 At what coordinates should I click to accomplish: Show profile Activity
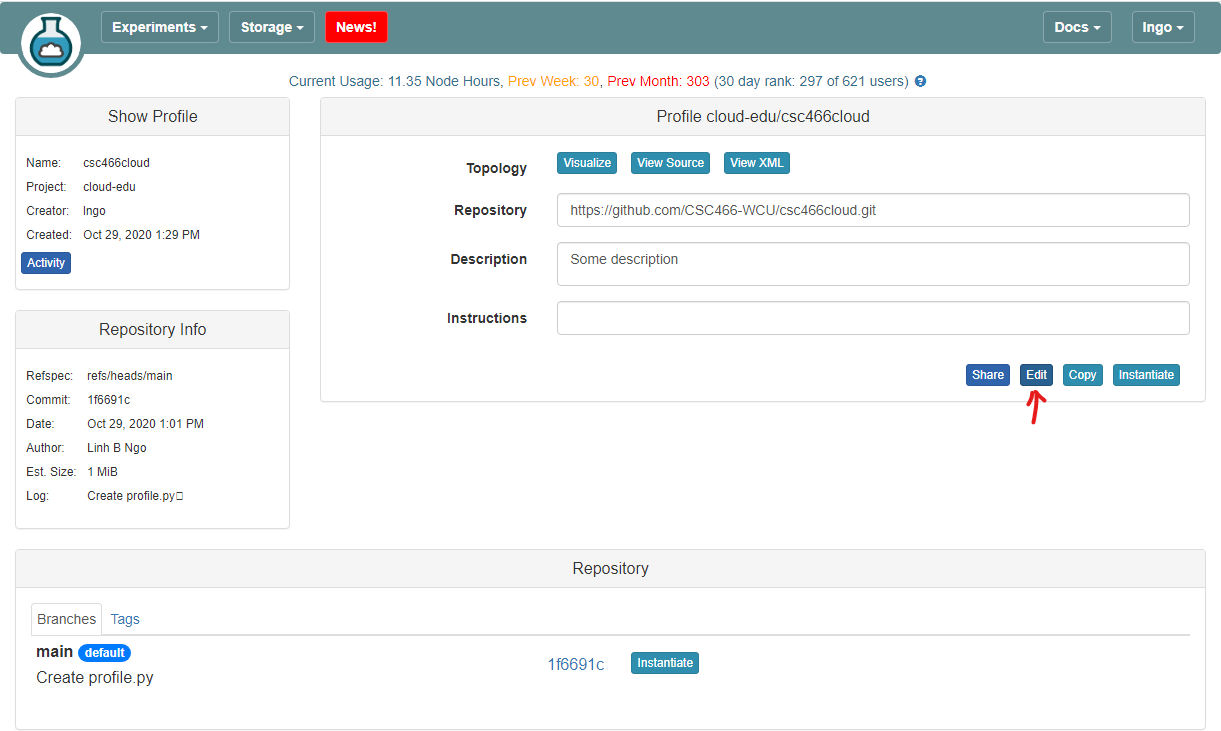click(46, 263)
